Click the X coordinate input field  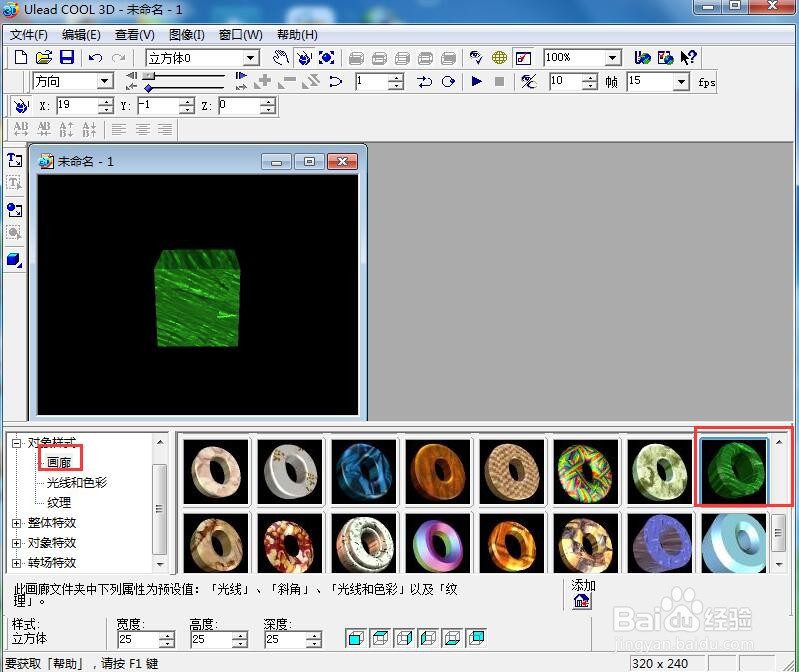(76, 105)
